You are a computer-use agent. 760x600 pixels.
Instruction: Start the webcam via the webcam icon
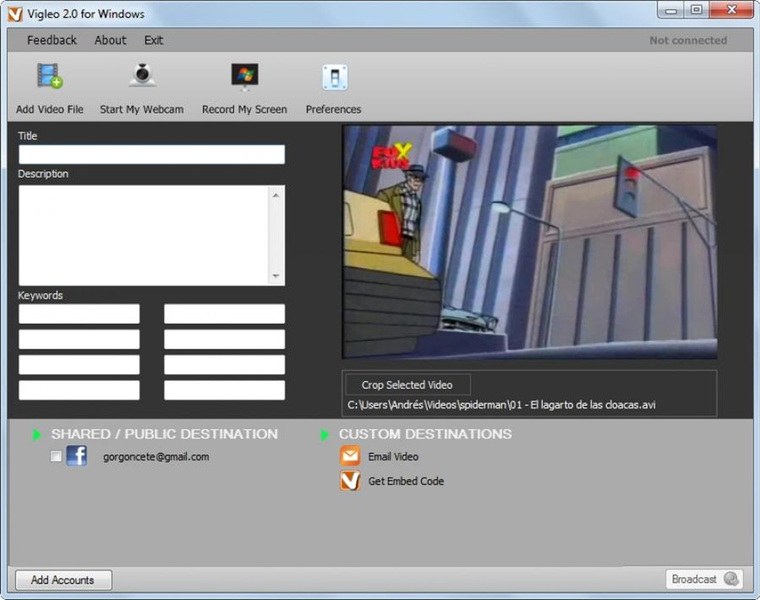tap(142, 75)
